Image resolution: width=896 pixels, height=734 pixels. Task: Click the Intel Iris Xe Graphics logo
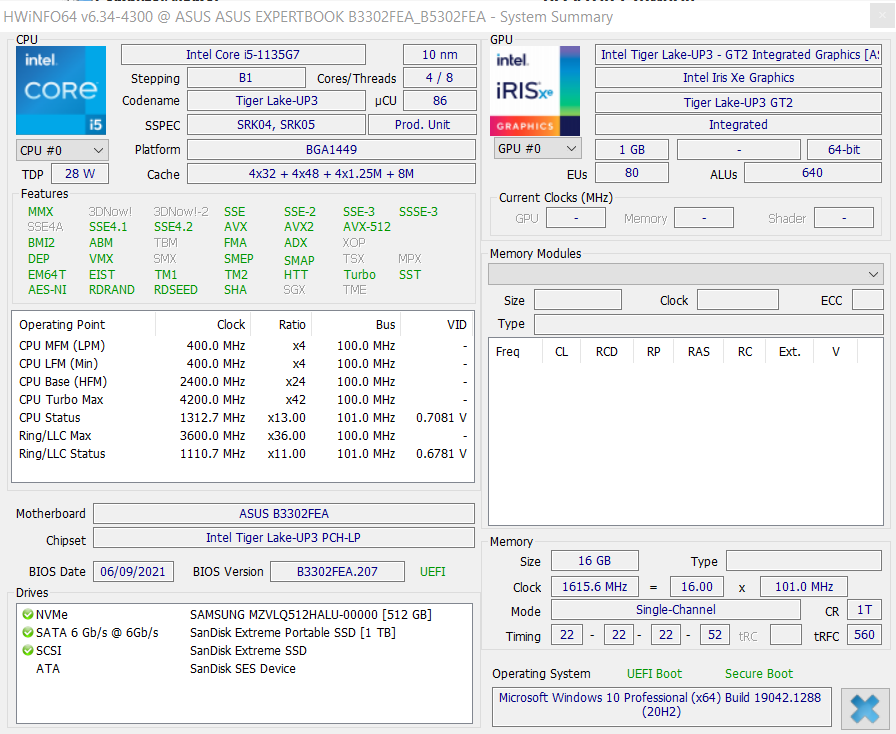(x=535, y=91)
